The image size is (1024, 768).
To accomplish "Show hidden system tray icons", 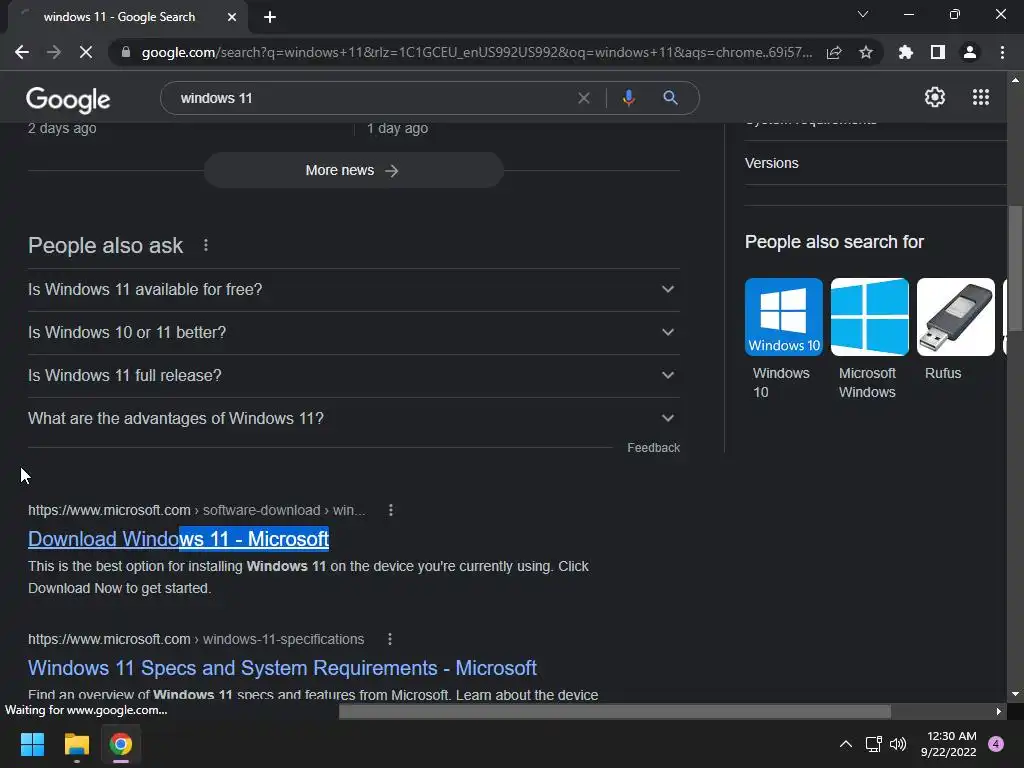I will [x=846, y=744].
